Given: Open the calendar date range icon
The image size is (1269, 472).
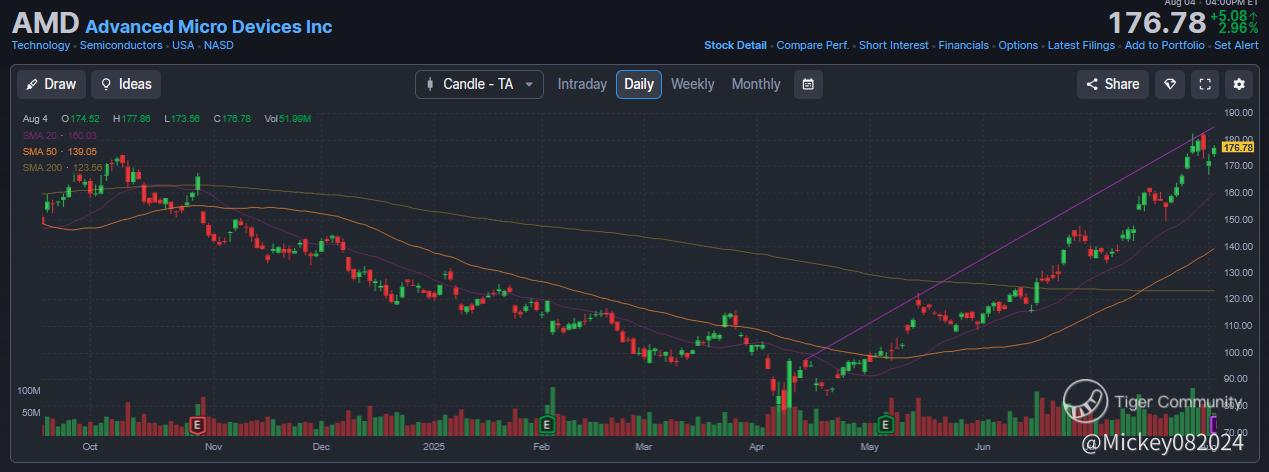Looking at the screenshot, I should [x=808, y=84].
